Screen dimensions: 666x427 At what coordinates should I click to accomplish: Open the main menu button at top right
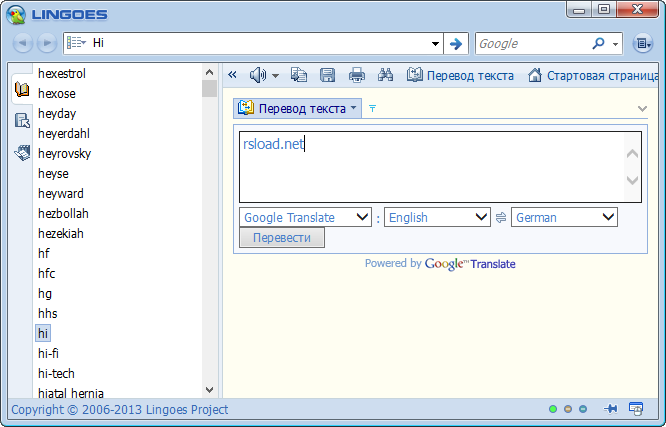[x=643, y=43]
